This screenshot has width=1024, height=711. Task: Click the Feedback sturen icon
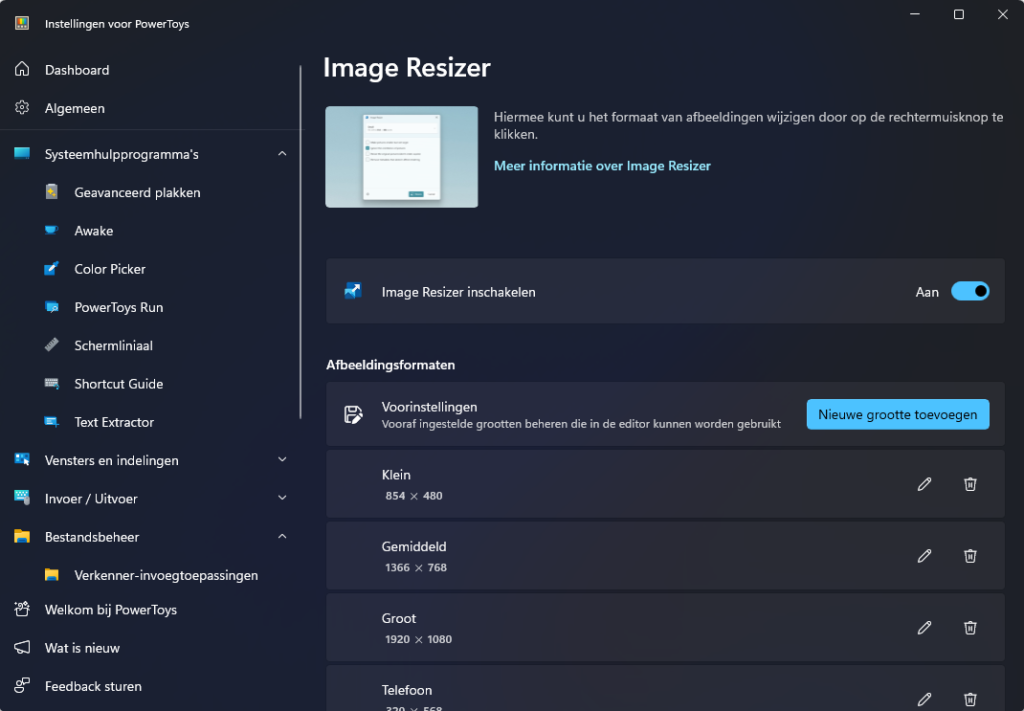(x=22, y=686)
